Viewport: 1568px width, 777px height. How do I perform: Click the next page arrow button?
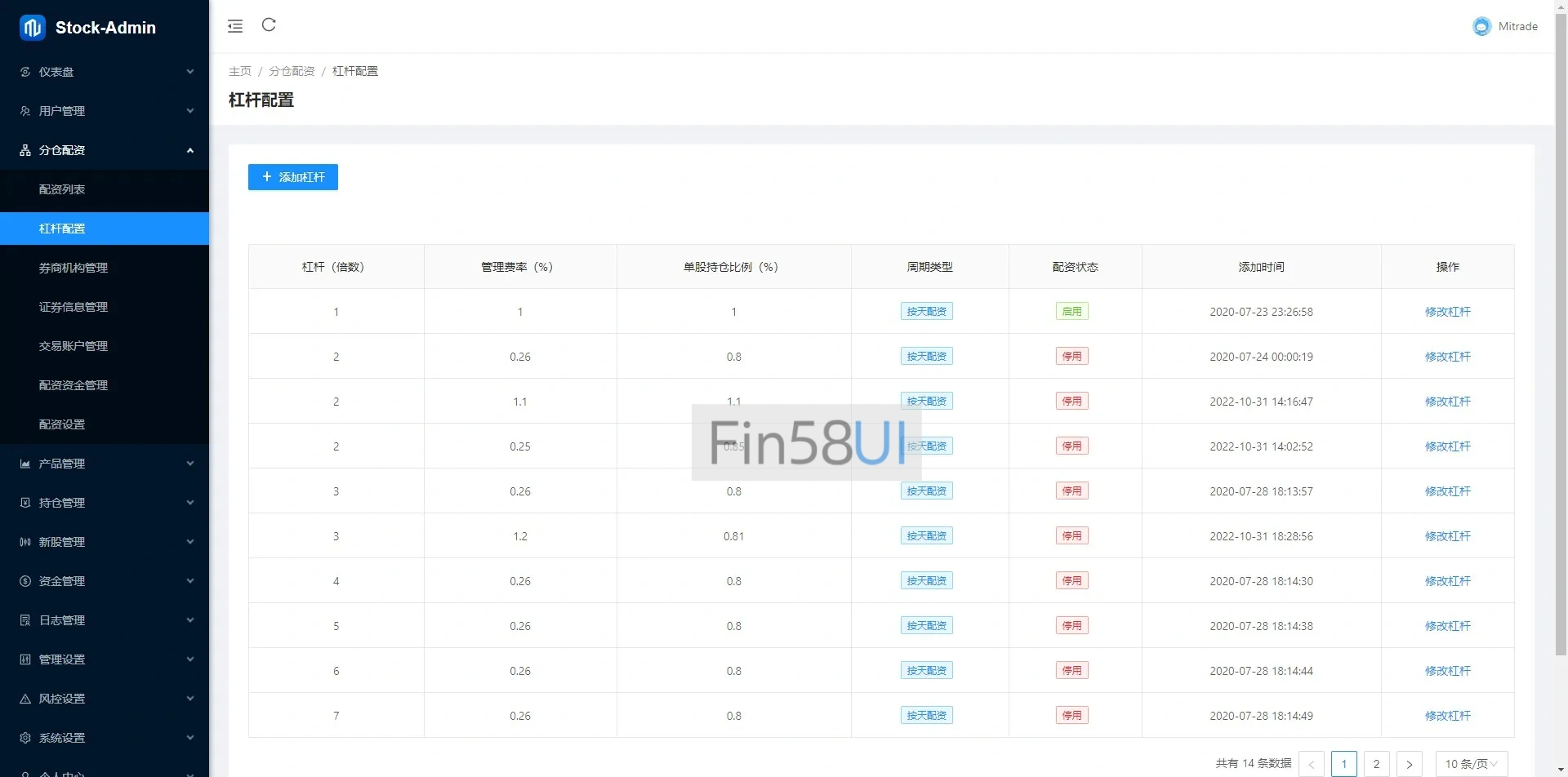click(x=1409, y=764)
